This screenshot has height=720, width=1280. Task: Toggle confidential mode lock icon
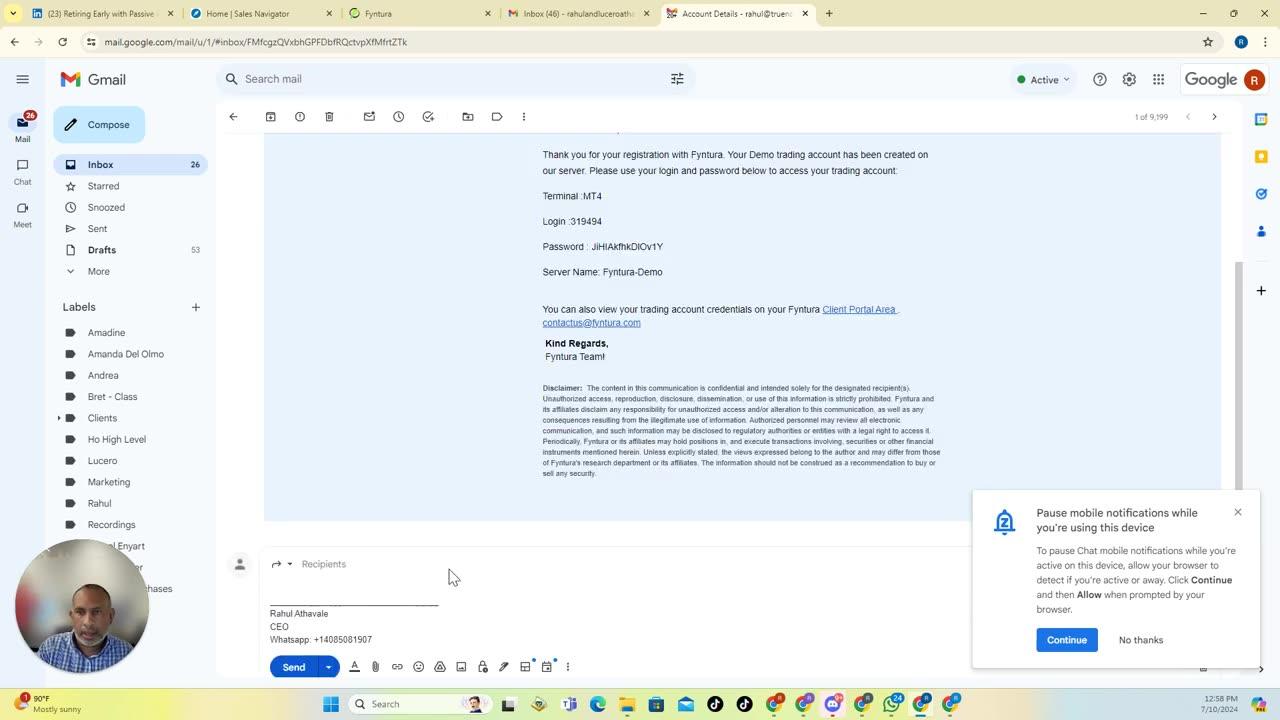(x=483, y=667)
